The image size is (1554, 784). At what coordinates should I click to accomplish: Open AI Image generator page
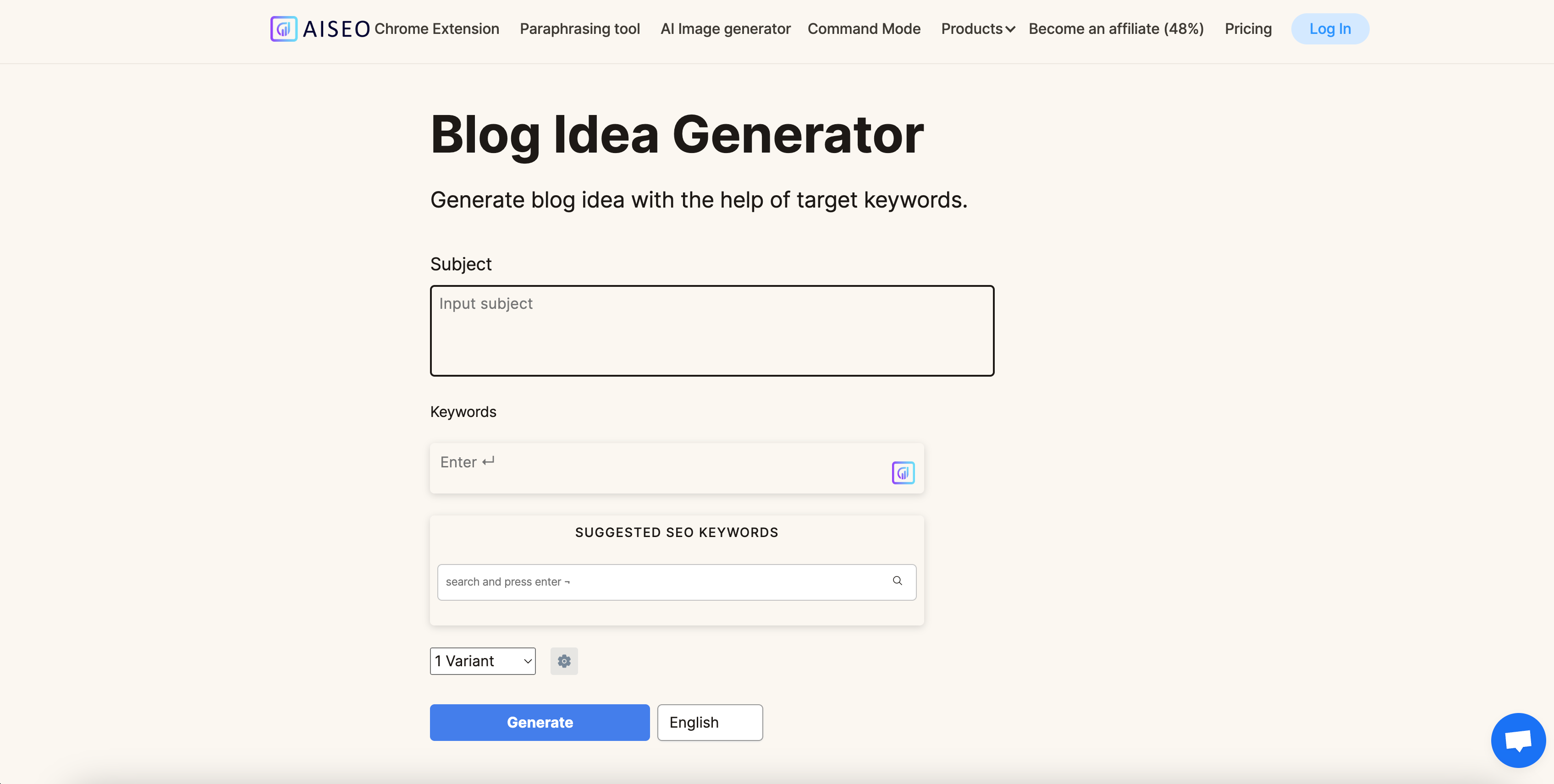click(x=725, y=28)
